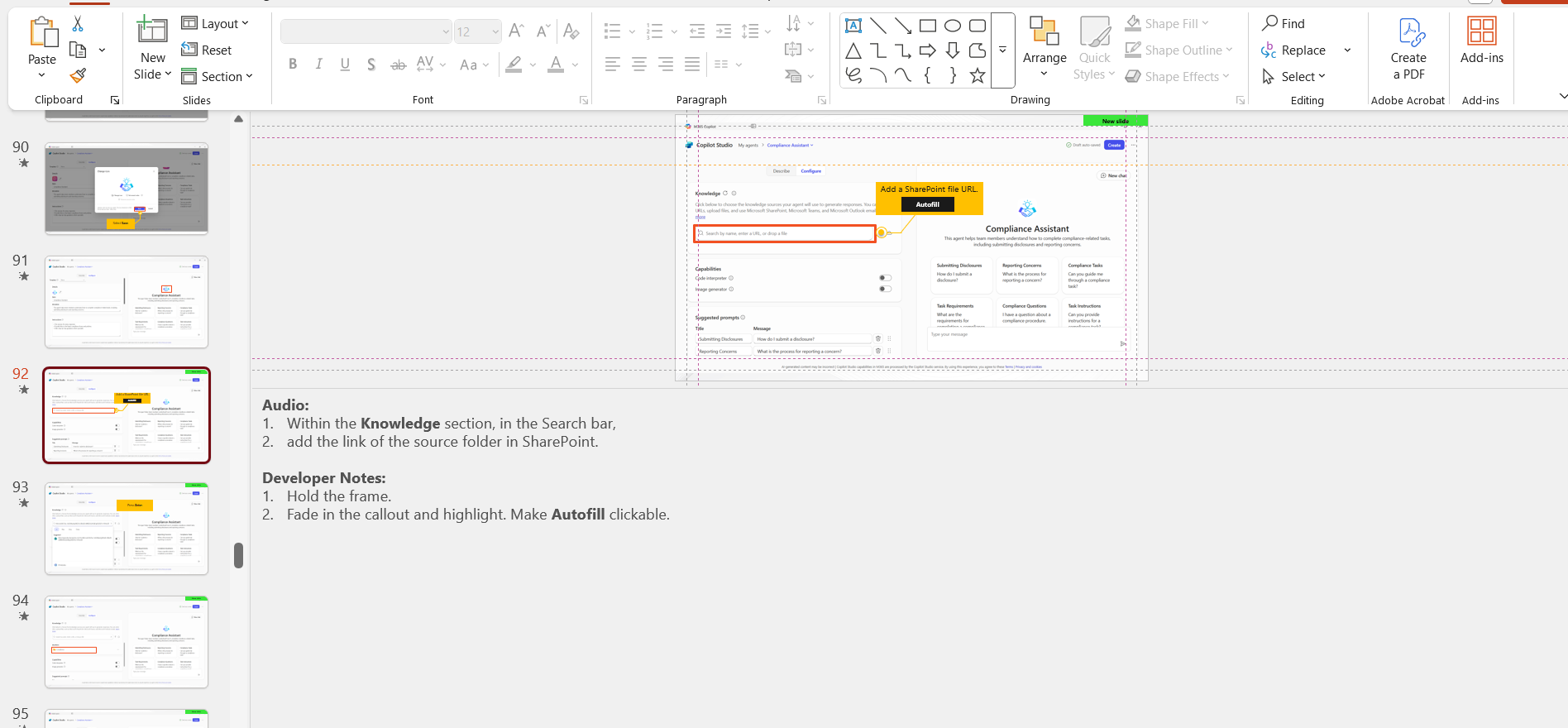The image size is (1568, 728).
Task: Toggle Italic formatting
Action: tap(319, 64)
